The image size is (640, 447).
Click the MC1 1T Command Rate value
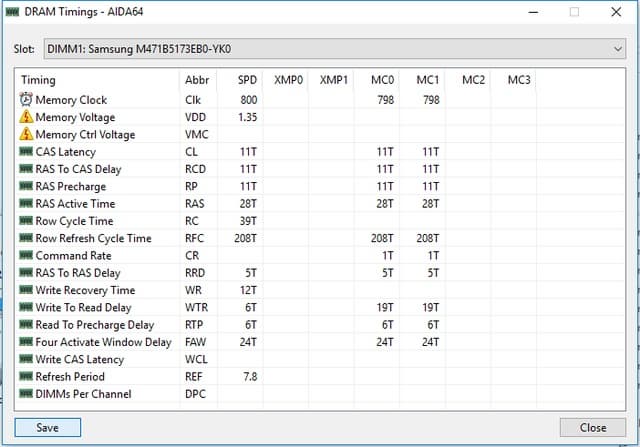pyautogui.click(x=433, y=256)
